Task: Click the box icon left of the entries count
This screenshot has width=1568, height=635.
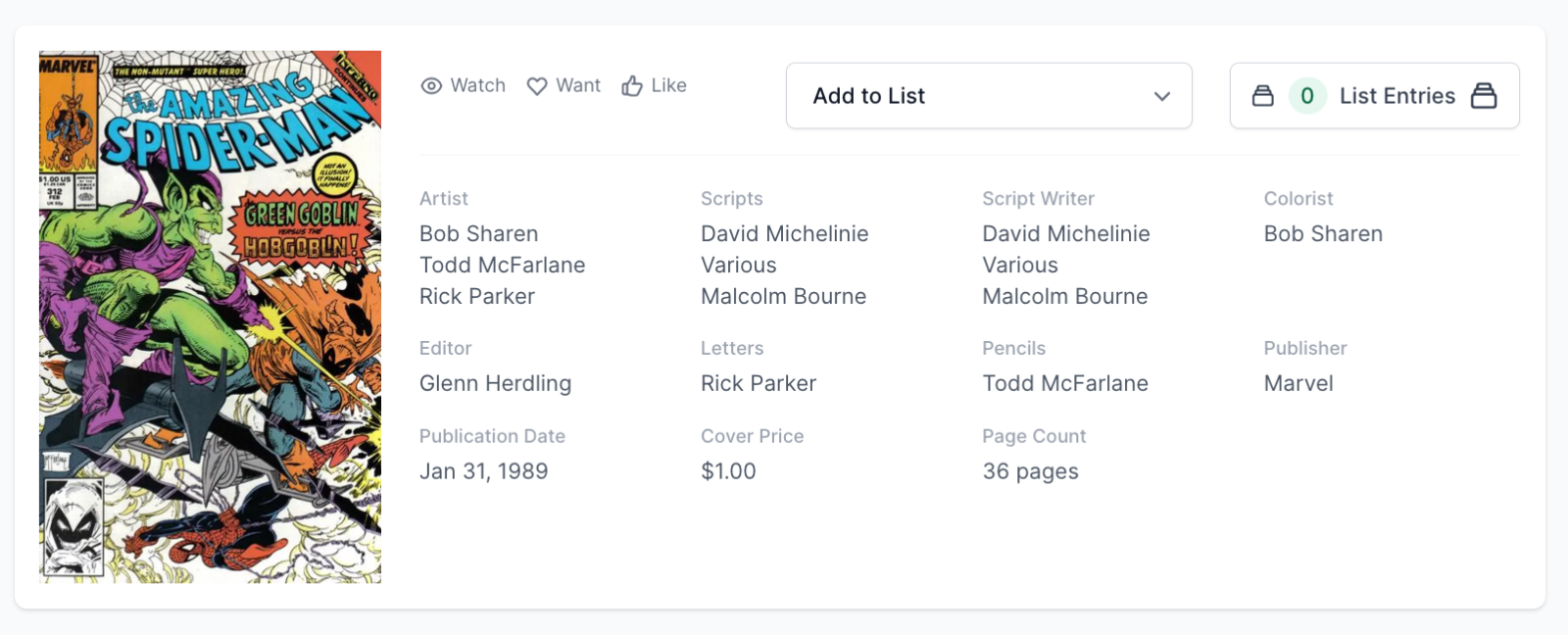Action: [x=1263, y=96]
